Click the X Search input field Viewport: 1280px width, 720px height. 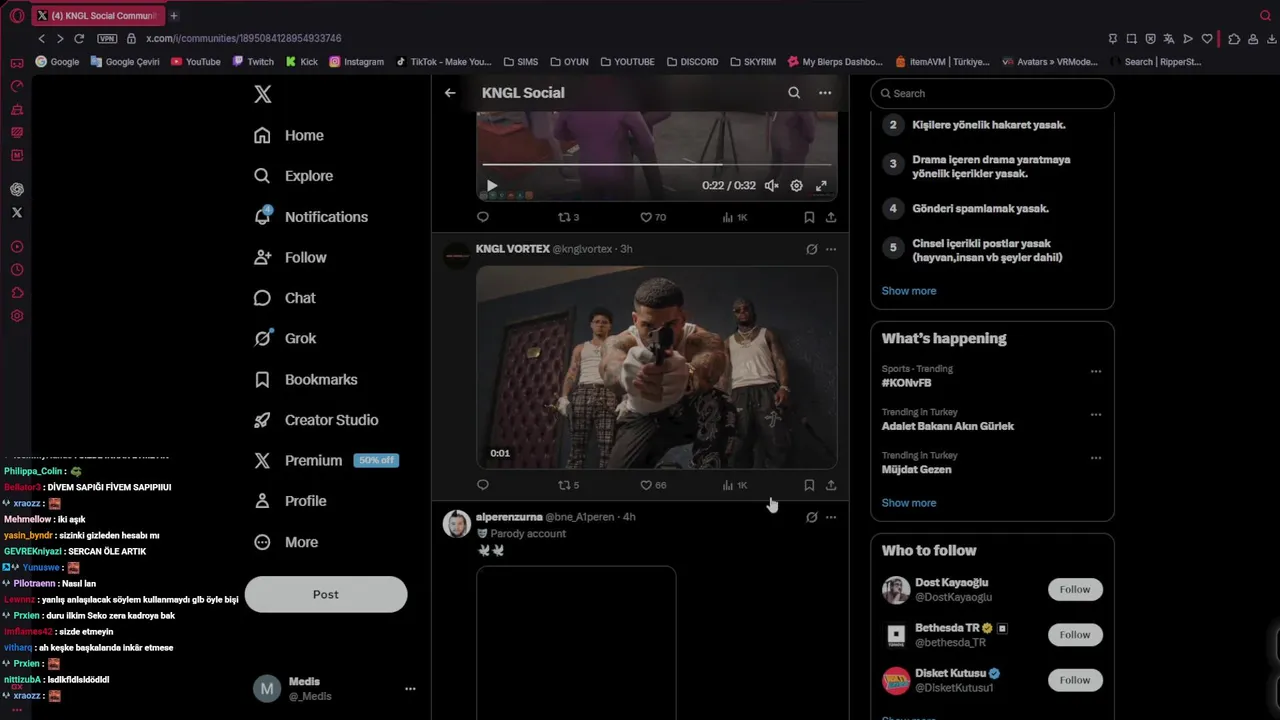tap(992, 93)
